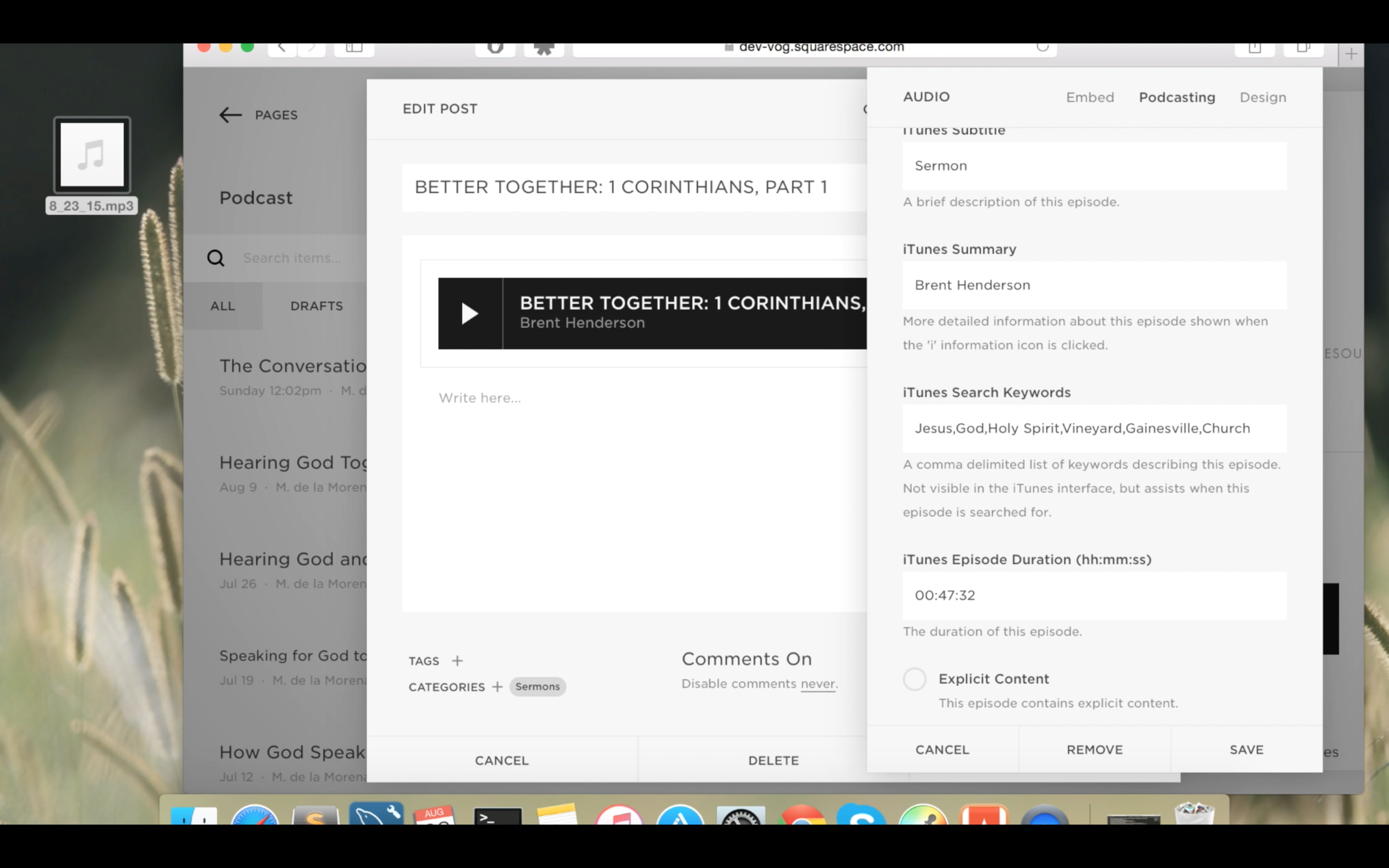
Task: Click SAVE in the Audio panel
Action: [x=1247, y=750]
